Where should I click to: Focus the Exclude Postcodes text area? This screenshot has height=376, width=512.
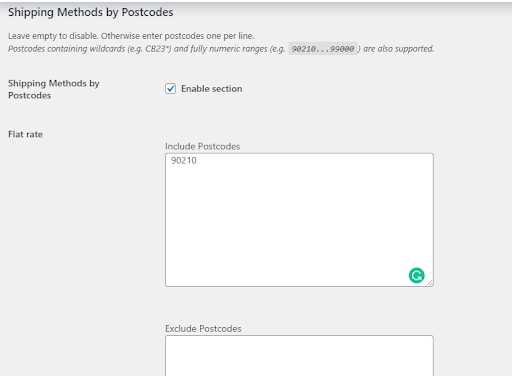[299, 356]
